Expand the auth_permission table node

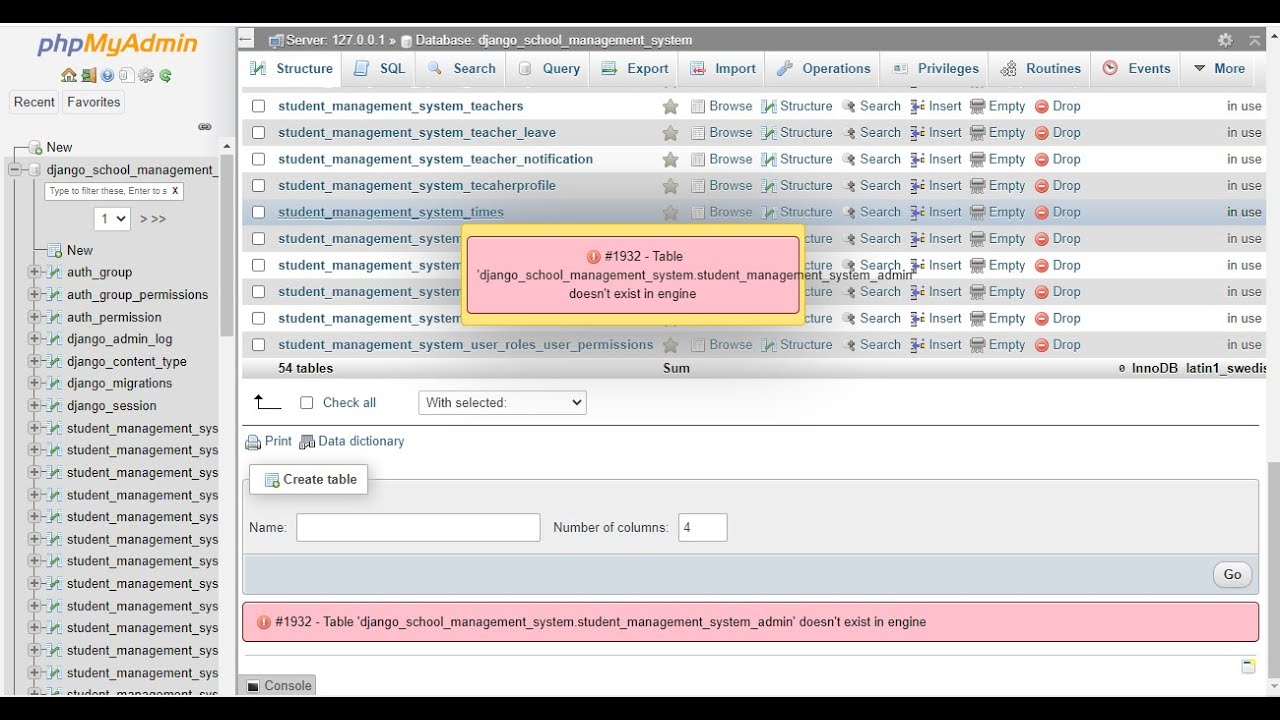pos(34,317)
